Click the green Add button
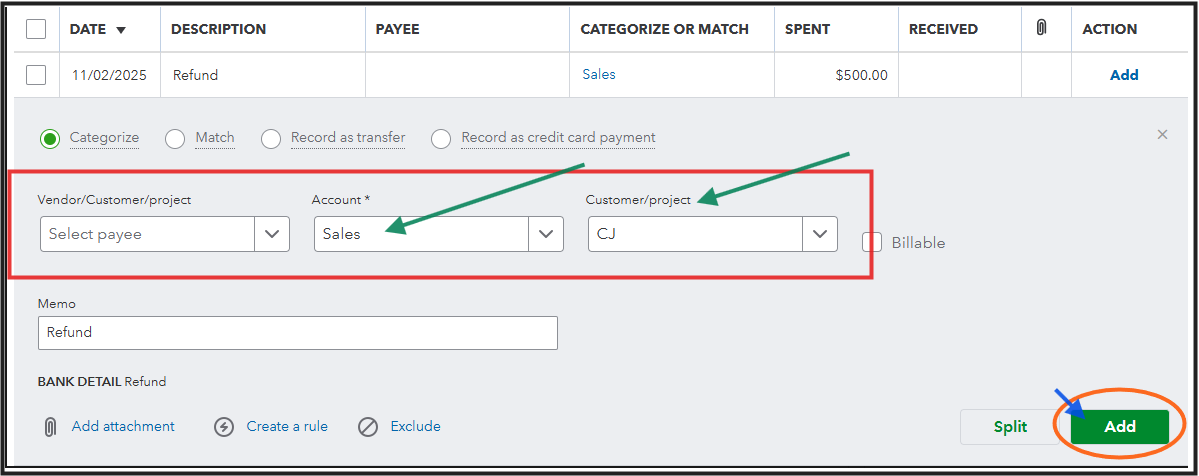This screenshot has height=476, width=1199. (1119, 427)
